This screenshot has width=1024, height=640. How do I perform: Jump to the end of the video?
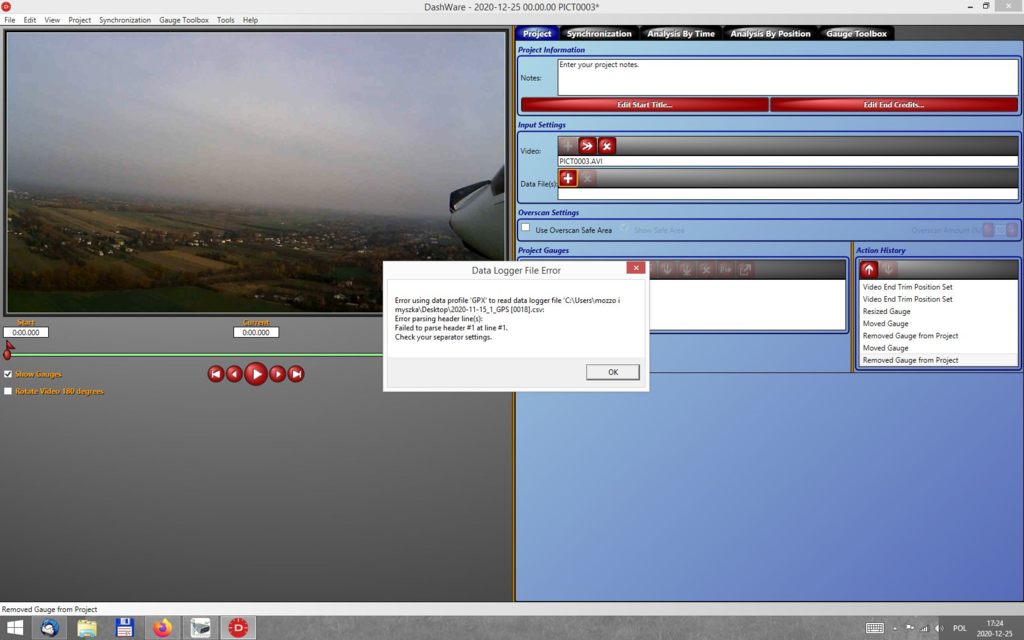coord(296,374)
